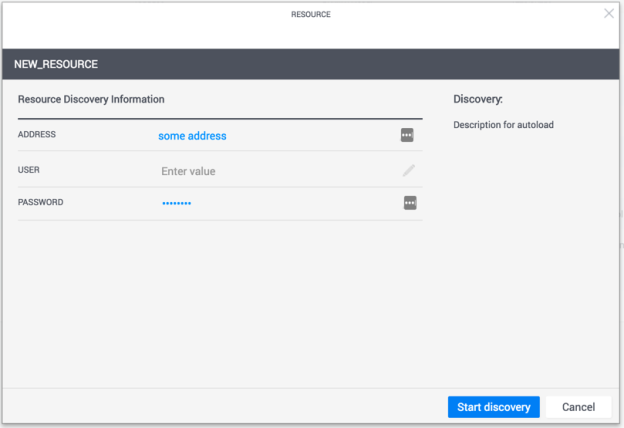Click the ADDRESS field label
This screenshot has height=428, width=624.
[37, 134]
